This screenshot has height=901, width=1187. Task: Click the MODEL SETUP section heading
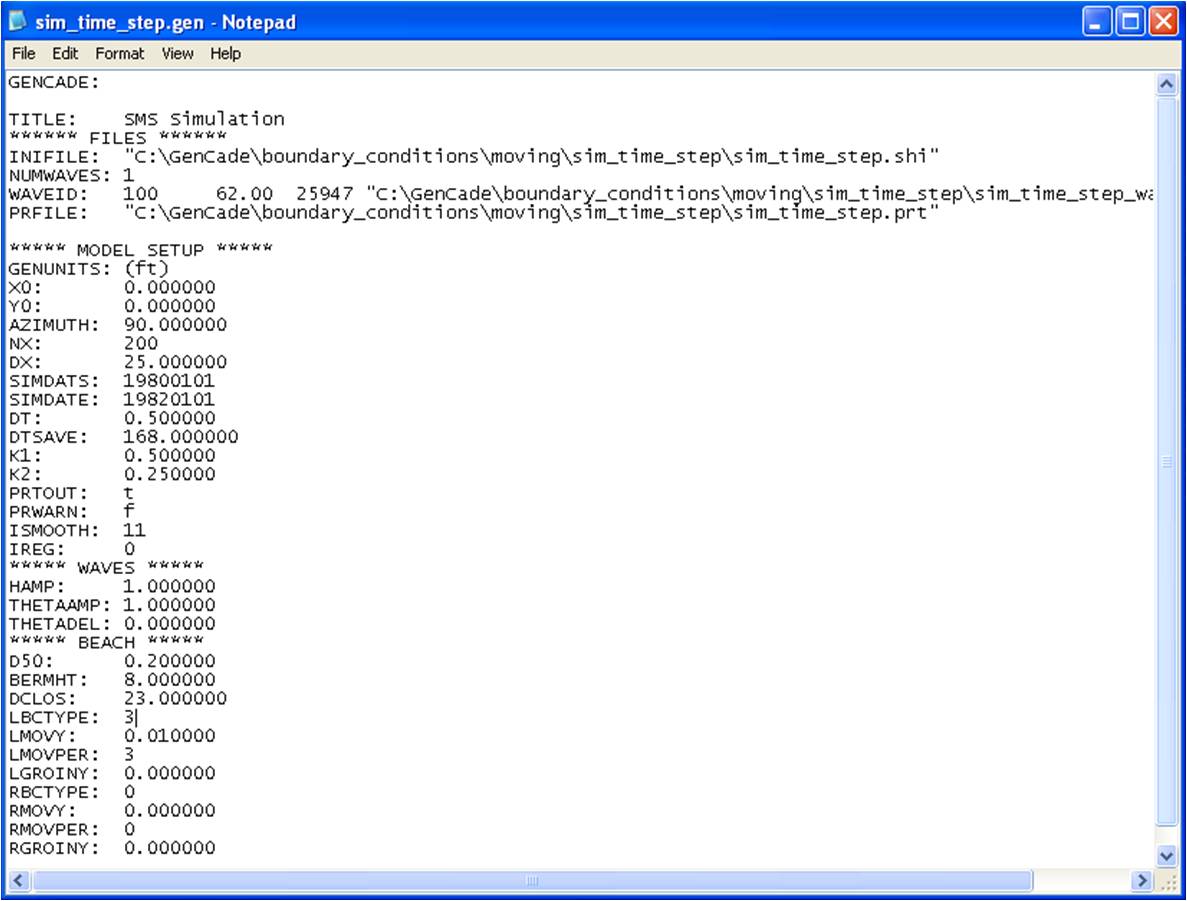coord(141,250)
